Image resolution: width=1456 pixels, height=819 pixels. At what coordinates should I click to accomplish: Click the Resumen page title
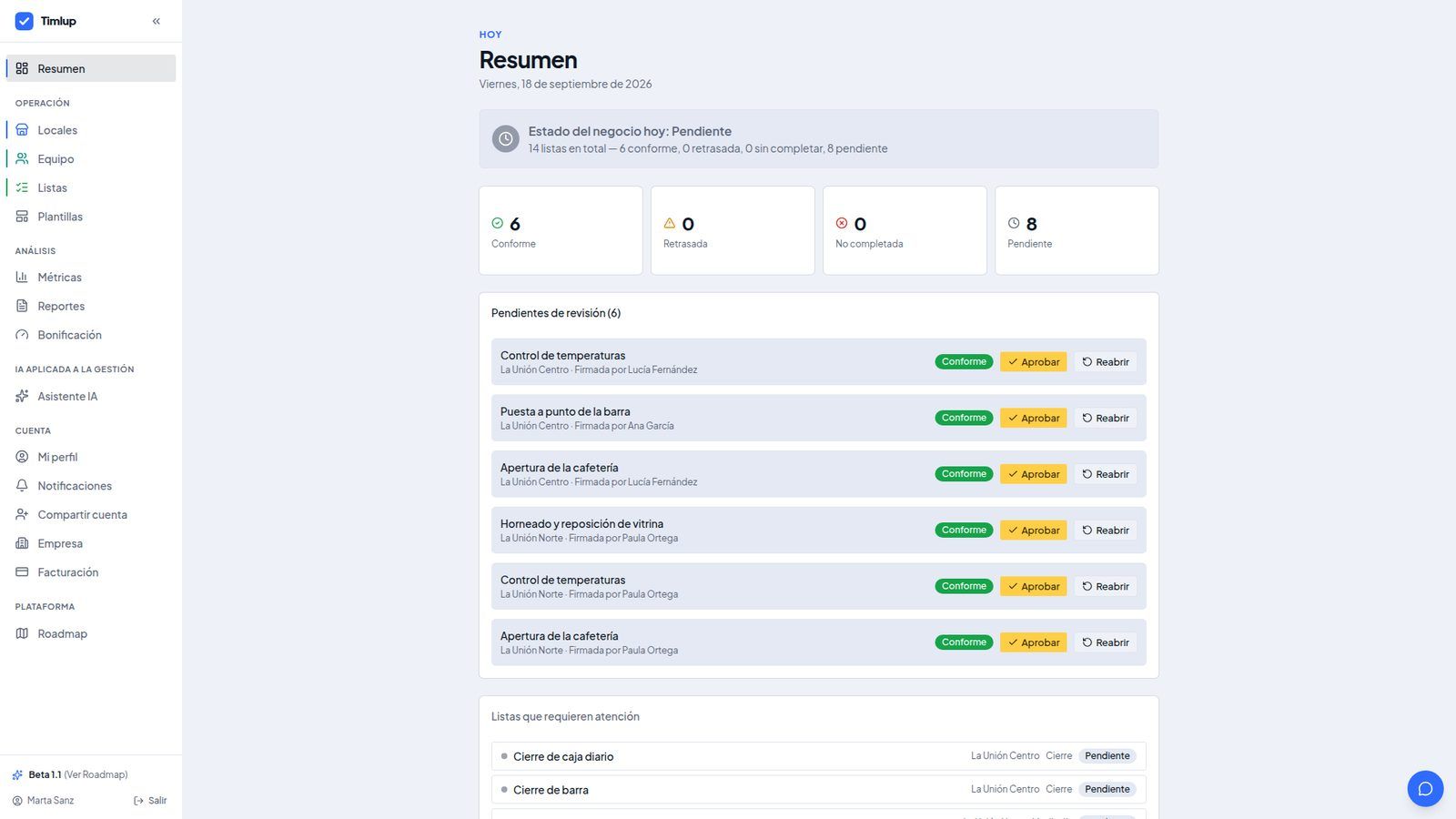tap(528, 60)
